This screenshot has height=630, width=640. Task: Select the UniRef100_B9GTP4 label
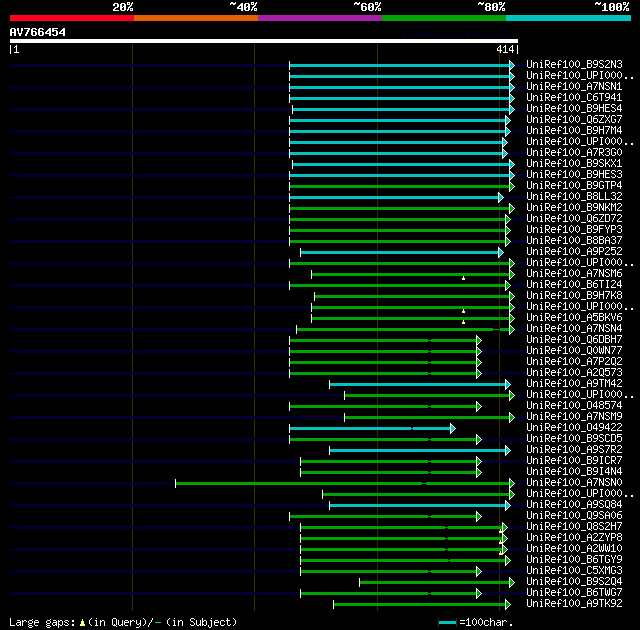pyautogui.click(x=574, y=186)
